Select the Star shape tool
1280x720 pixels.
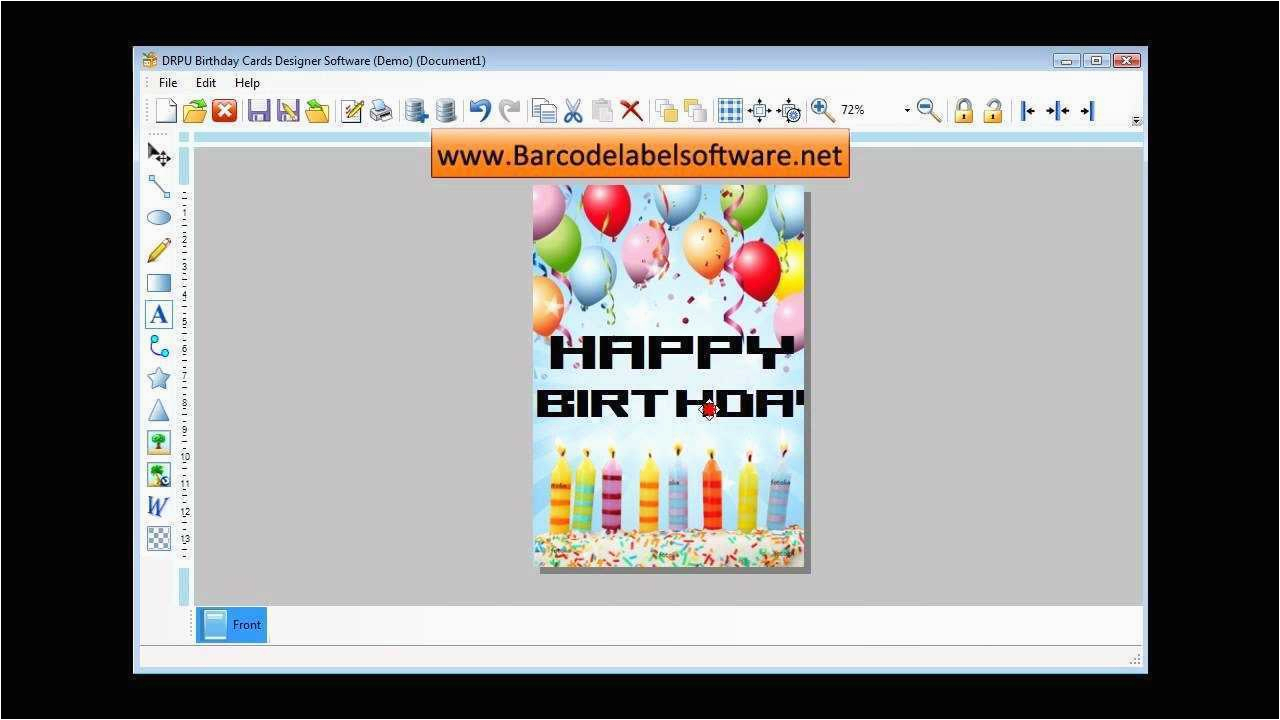tap(159, 378)
